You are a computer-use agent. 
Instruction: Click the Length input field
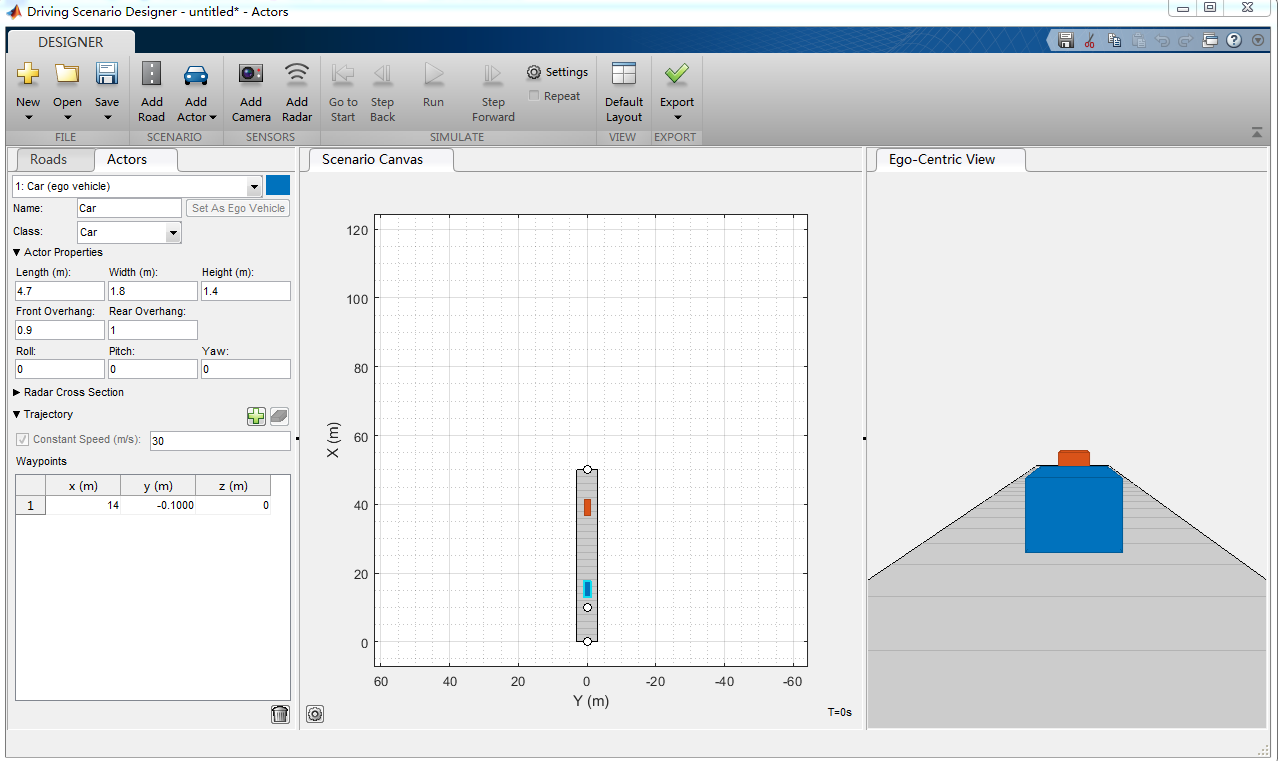(60, 291)
